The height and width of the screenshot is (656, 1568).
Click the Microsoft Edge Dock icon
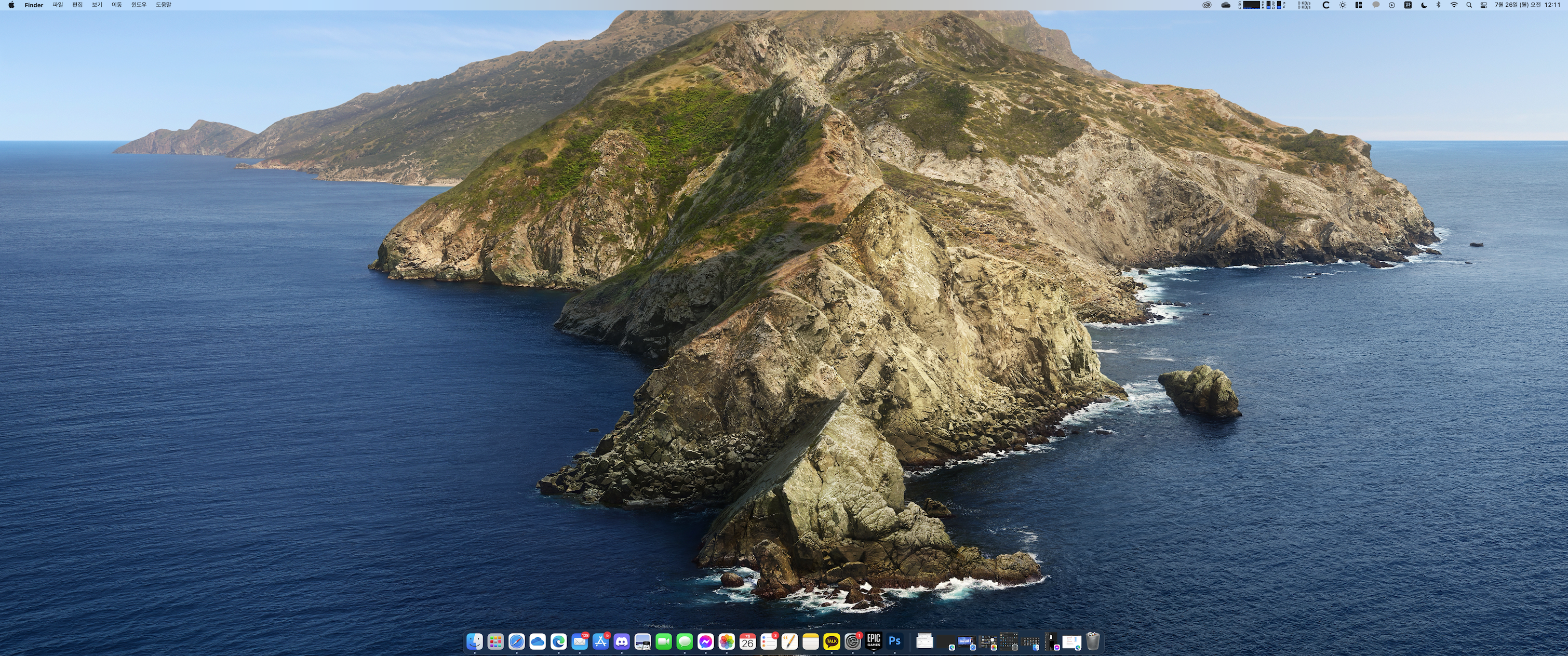point(558,641)
